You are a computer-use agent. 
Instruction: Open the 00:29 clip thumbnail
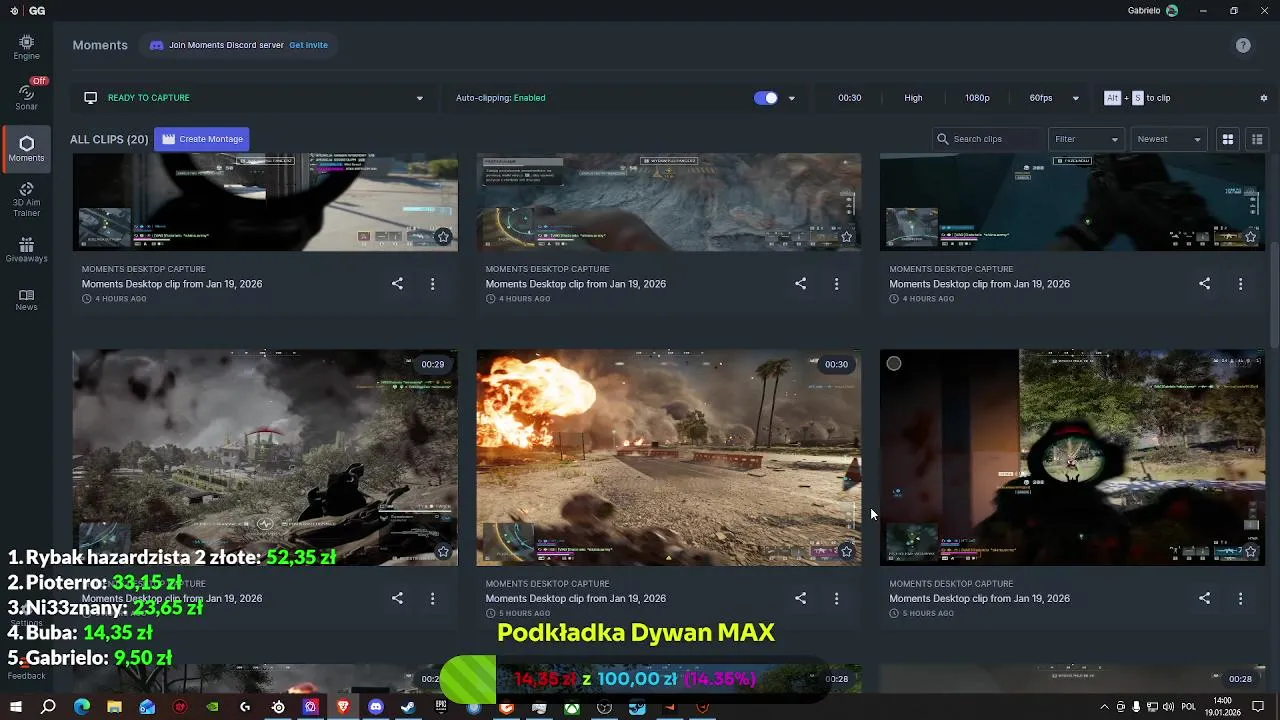(265, 457)
